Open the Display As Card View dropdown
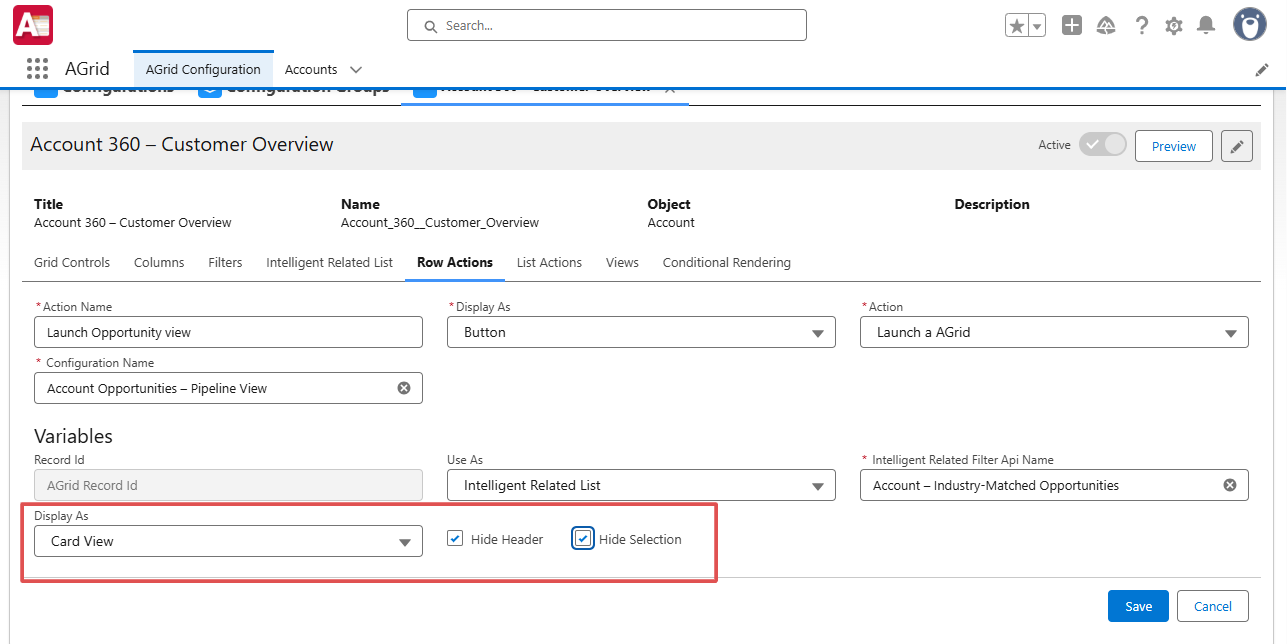Viewport: 1287px width, 644px height. (x=228, y=541)
